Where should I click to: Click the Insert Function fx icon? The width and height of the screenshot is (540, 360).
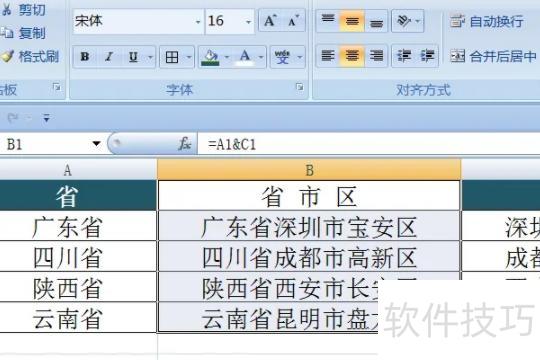pyautogui.click(x=185, y=144)
